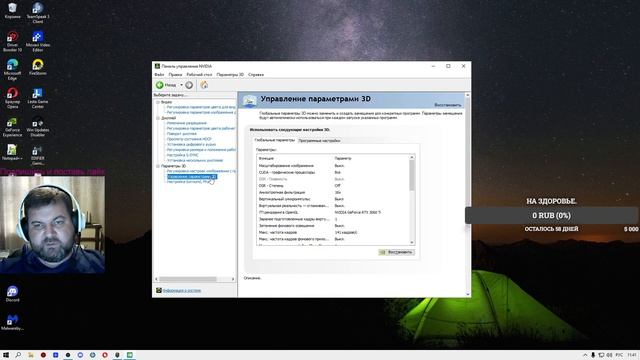
Task: Open the Back button history dropdown arrow
Action: pyautogui.click(x=181, y=85)
